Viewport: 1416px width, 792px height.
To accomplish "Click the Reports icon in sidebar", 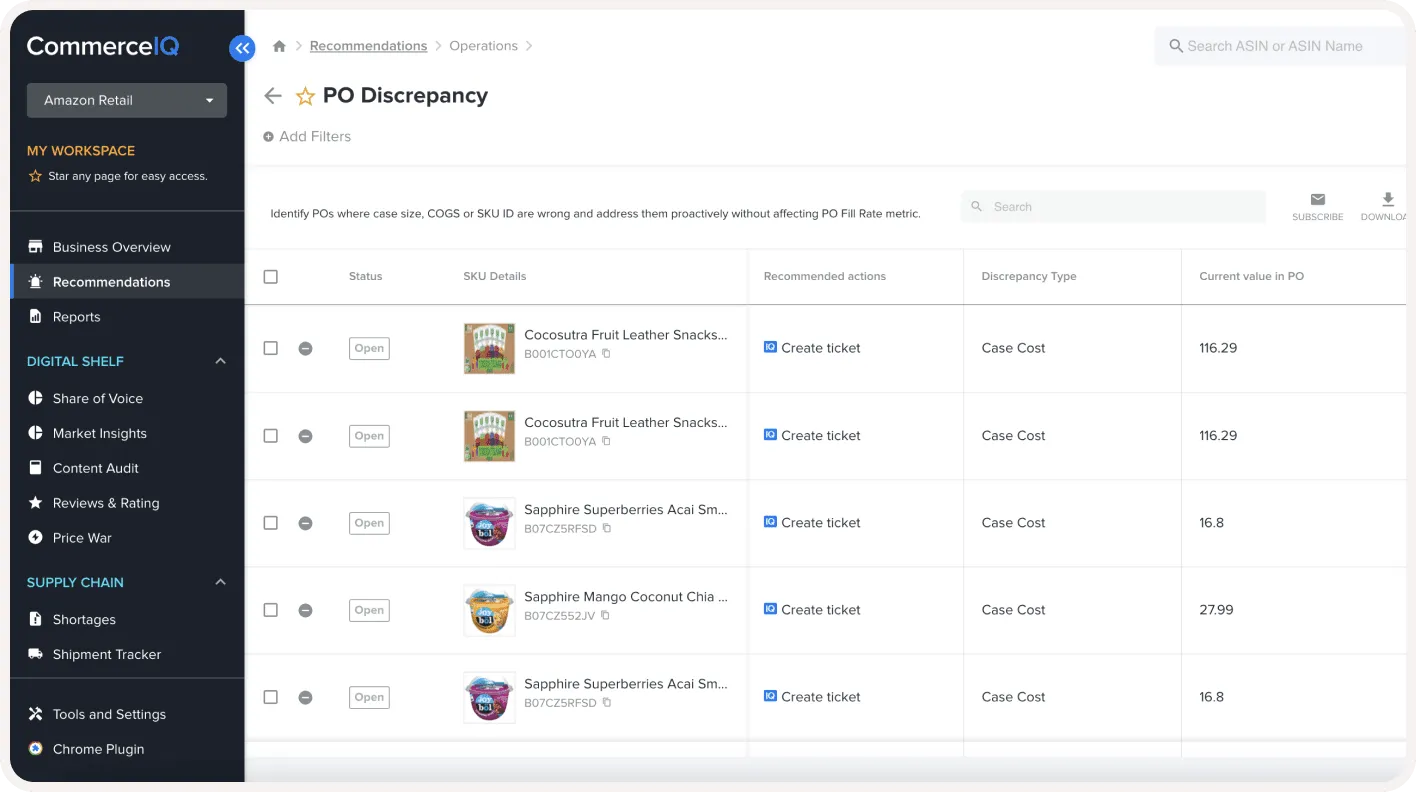I will coord(36,317).
